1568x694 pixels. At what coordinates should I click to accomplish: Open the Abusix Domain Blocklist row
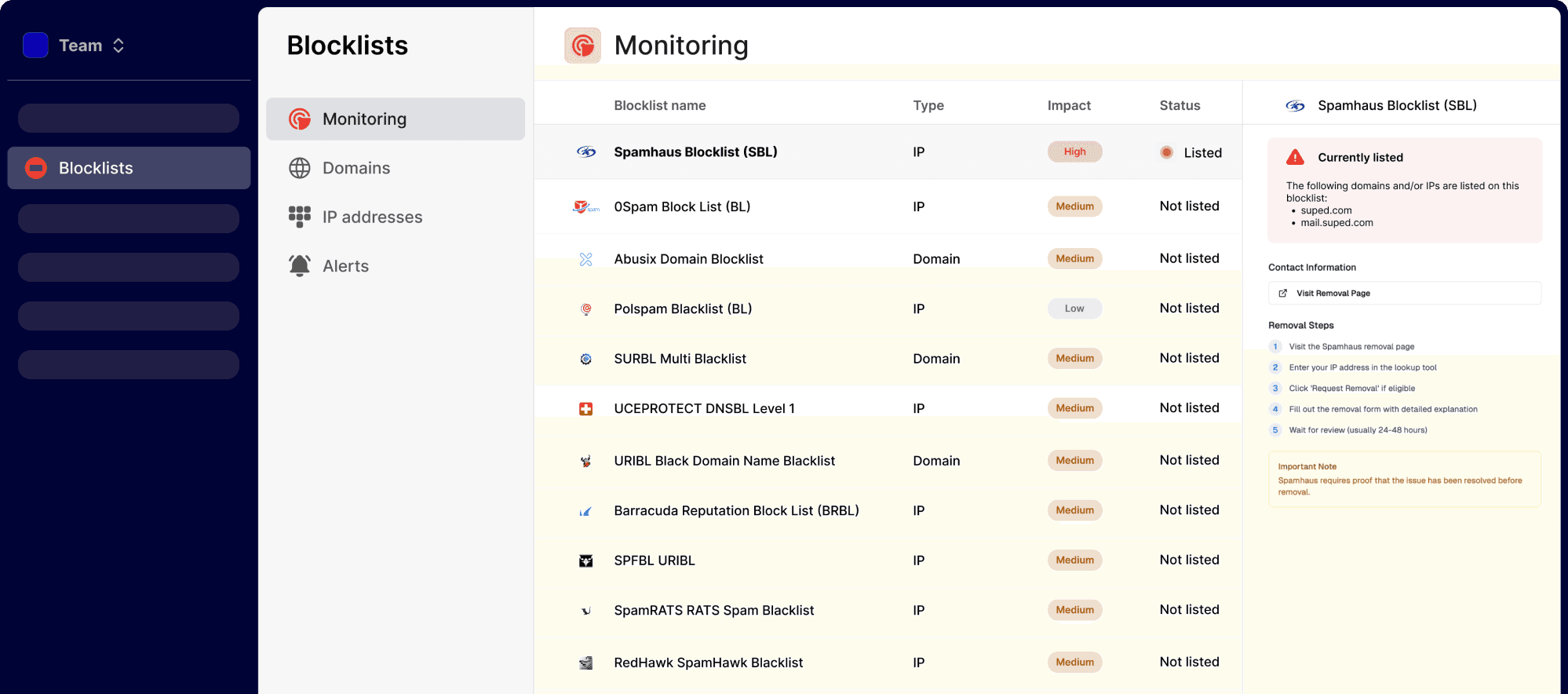point(888,259)
